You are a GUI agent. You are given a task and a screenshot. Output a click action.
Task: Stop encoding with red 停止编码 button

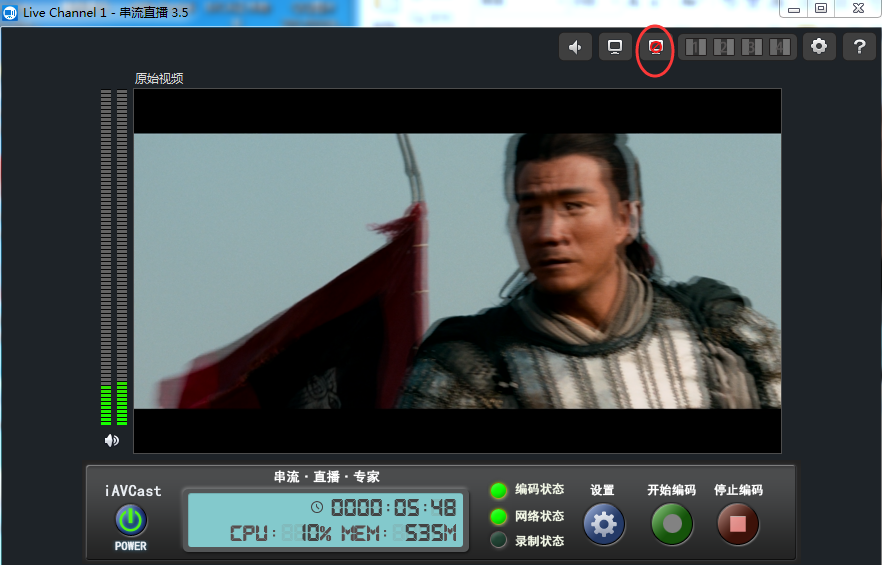click(x=738, y=524)
